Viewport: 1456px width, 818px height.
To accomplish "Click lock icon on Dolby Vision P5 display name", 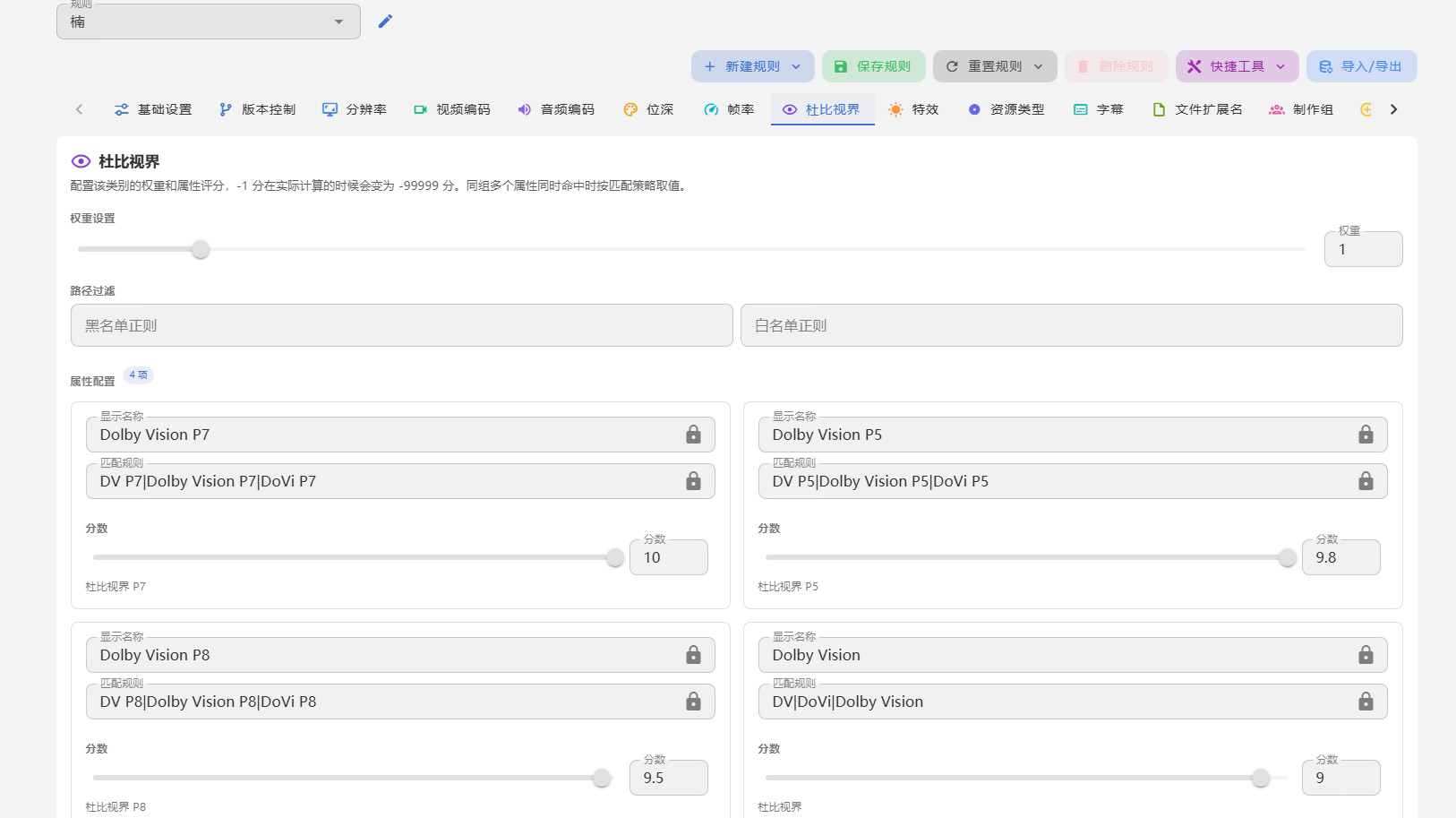I will click(x=1366, y=435).
